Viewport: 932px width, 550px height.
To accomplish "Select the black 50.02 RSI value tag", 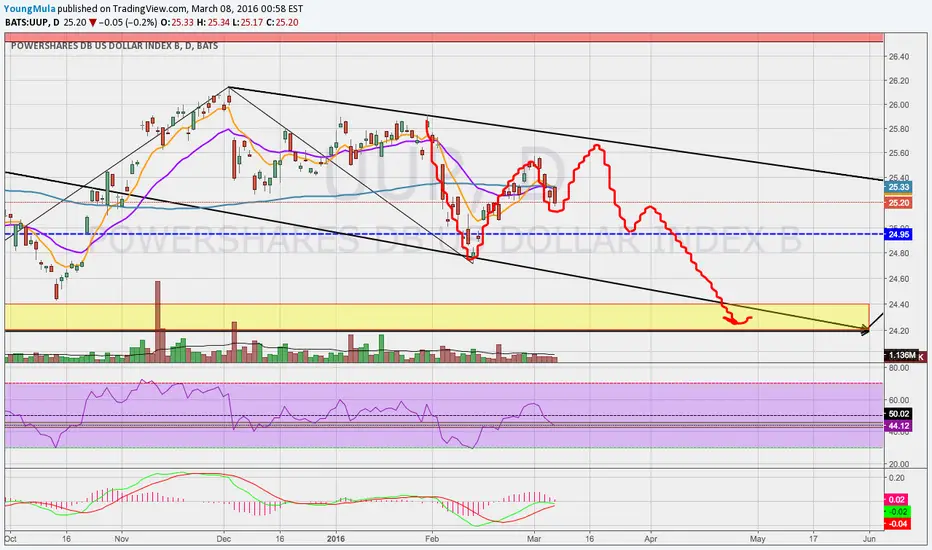I will (x=898, y=414).
